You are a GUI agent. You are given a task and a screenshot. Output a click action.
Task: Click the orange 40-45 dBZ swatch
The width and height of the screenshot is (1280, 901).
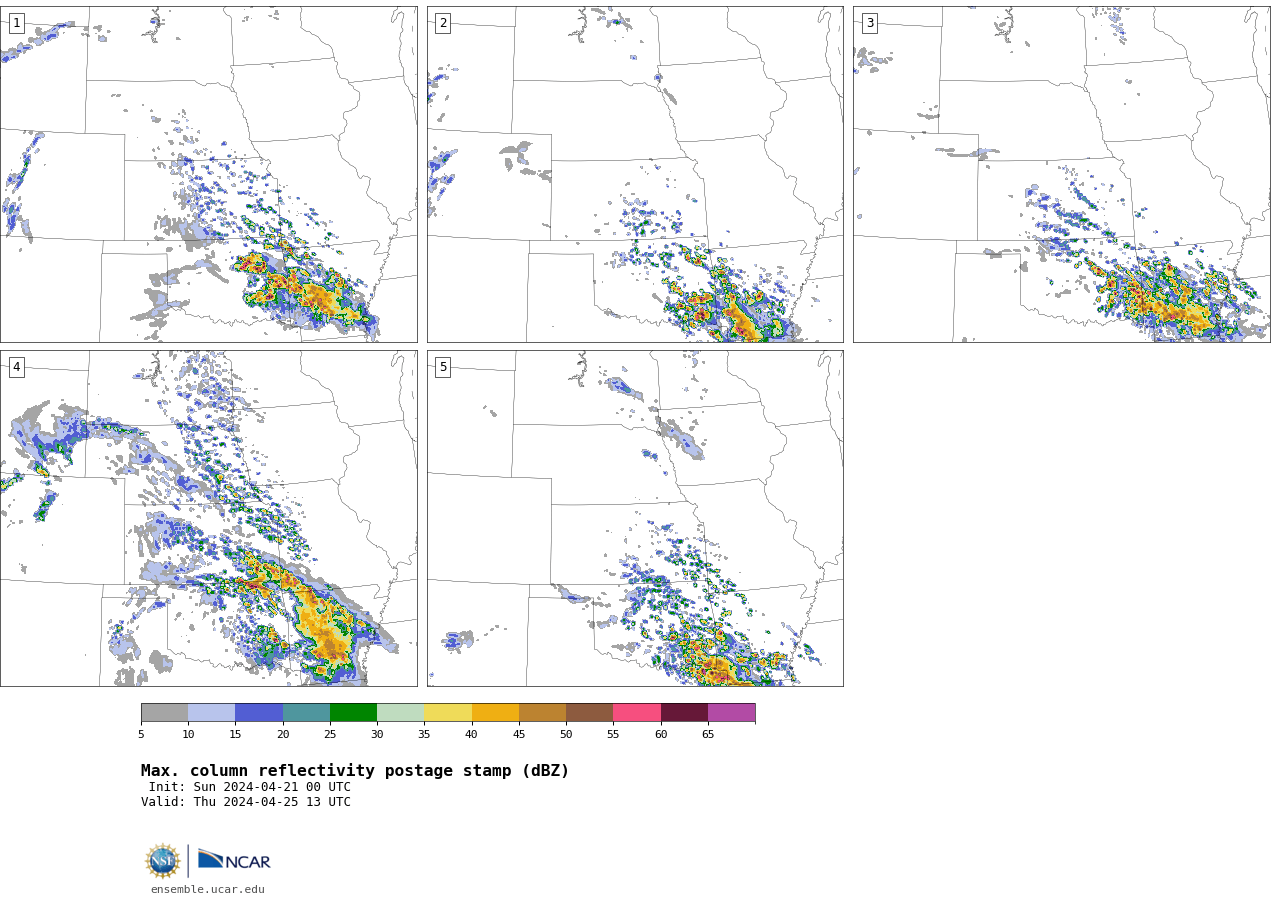click(x=495, y=713)
